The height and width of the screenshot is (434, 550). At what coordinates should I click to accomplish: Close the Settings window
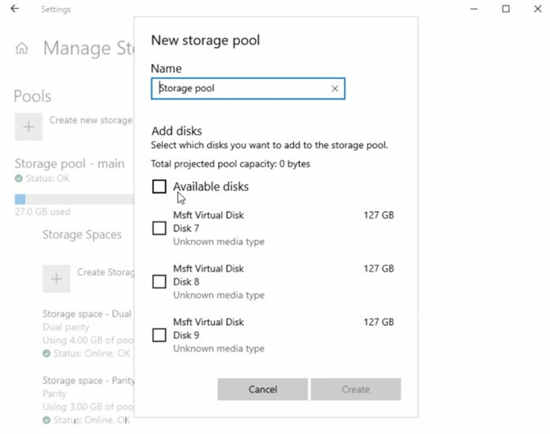[537, 9]
